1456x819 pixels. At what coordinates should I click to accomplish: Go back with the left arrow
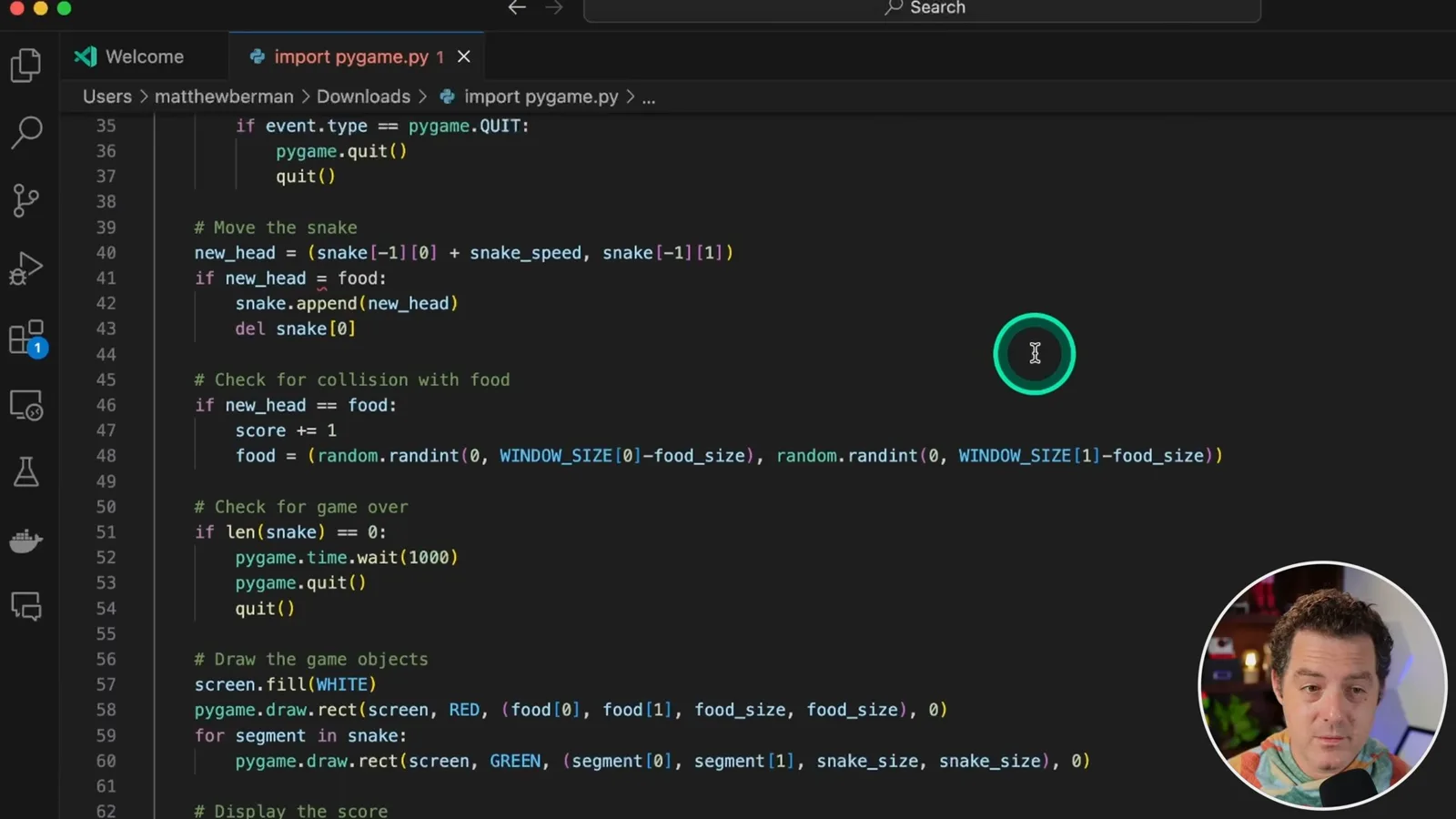(517, 8)
